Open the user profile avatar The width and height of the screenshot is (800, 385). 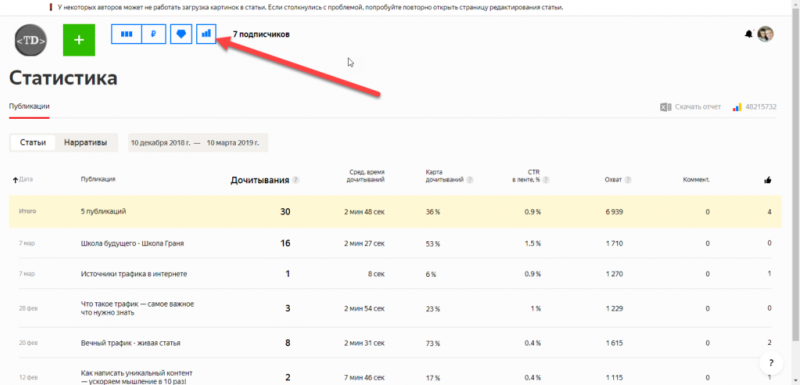coord(765,34)
